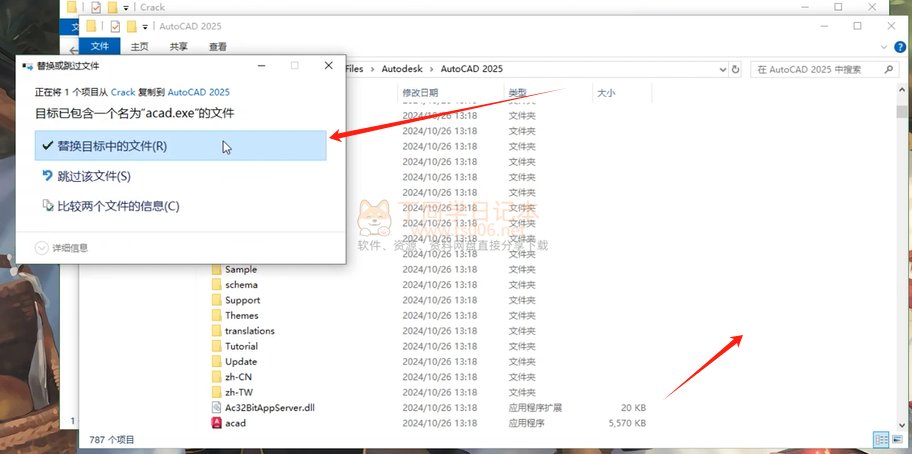Maximize the AutoCAD 2025 window
912x454 pixels.
pos(857,26)
